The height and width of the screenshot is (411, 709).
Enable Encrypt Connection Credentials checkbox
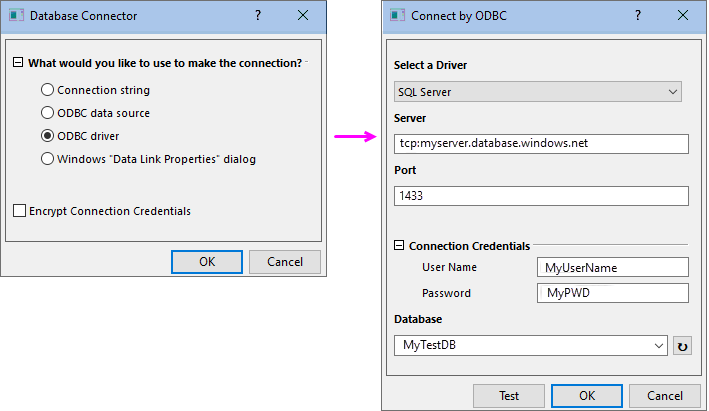tap(20, 211)
